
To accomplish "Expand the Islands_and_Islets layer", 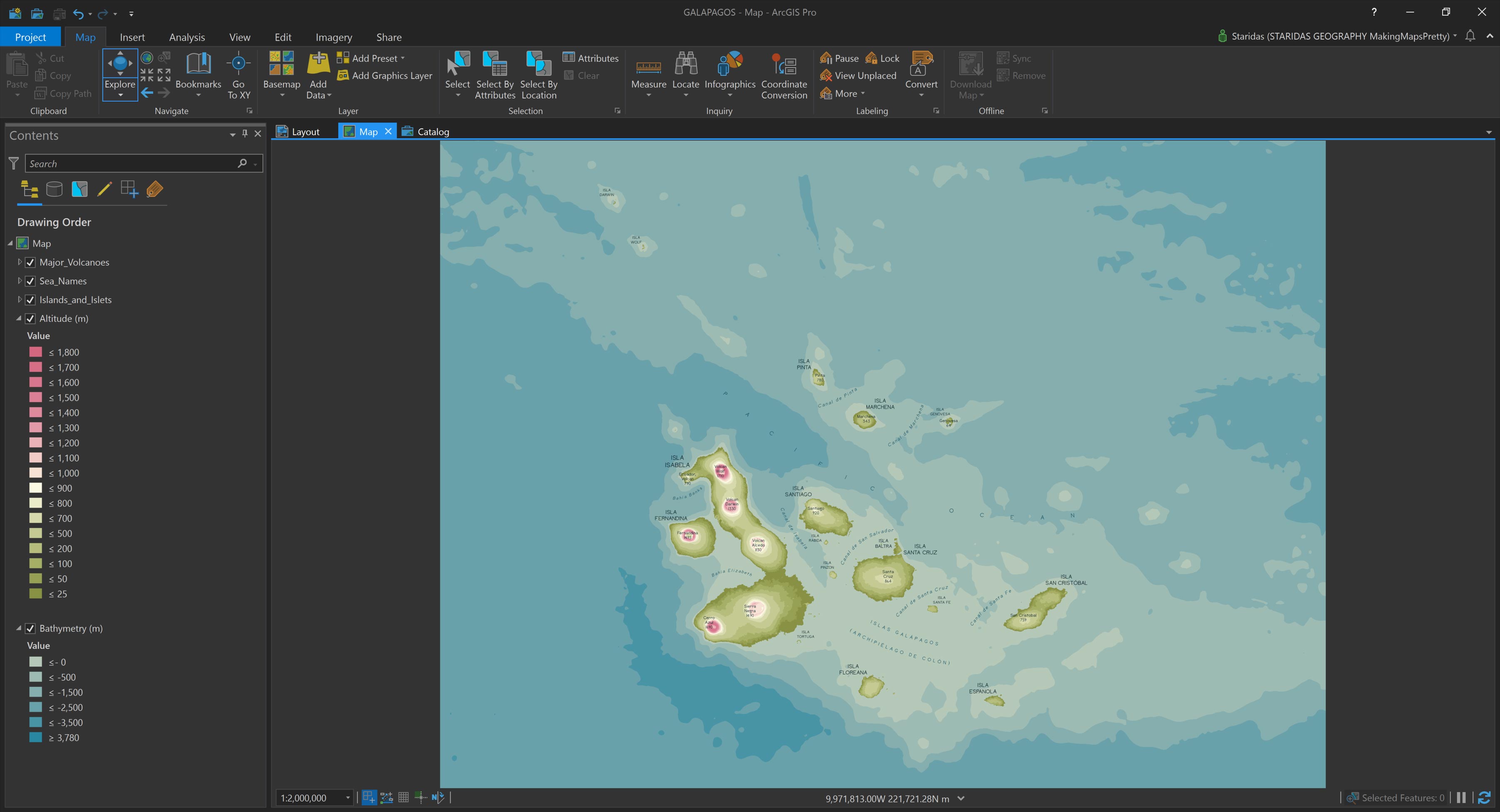I will click(19, 300).
